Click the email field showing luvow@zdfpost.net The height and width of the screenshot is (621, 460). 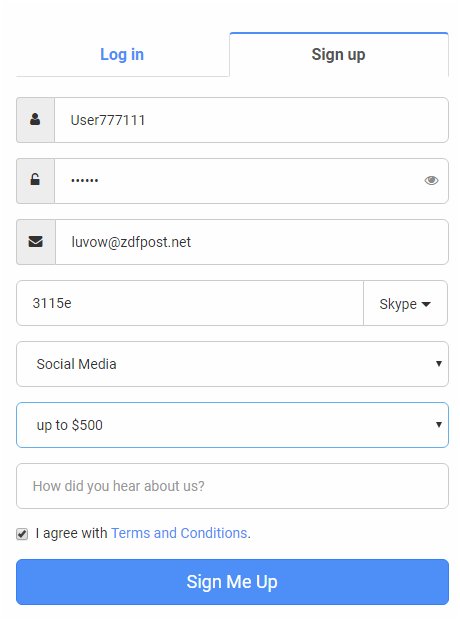[x=252, y=242]
